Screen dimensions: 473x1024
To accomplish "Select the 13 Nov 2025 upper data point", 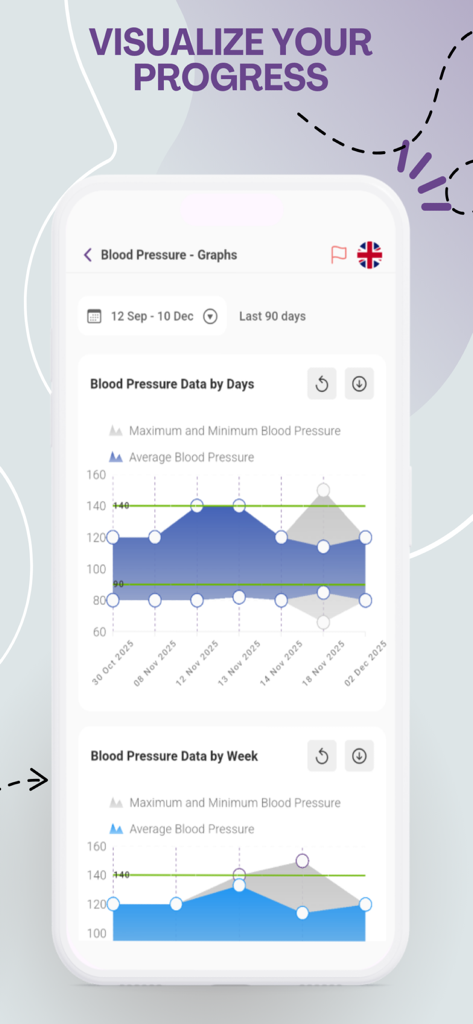I will point(239,505).
